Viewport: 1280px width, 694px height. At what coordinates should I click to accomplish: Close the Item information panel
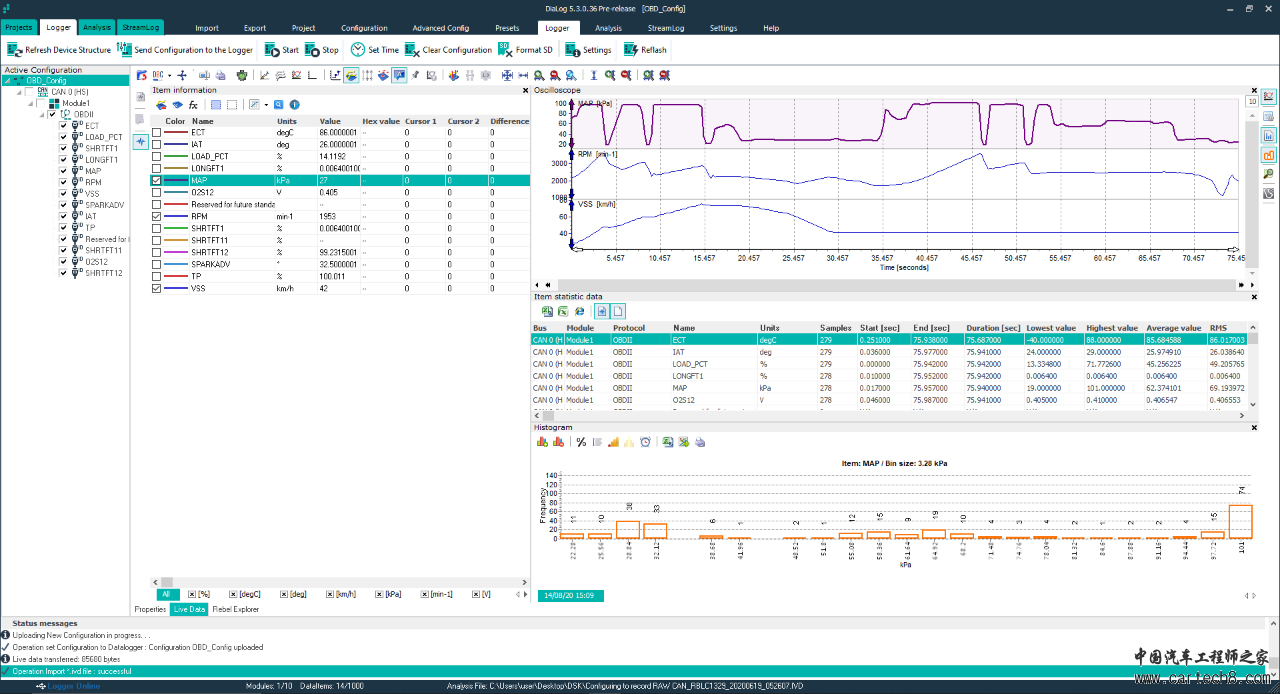point(525,90)
